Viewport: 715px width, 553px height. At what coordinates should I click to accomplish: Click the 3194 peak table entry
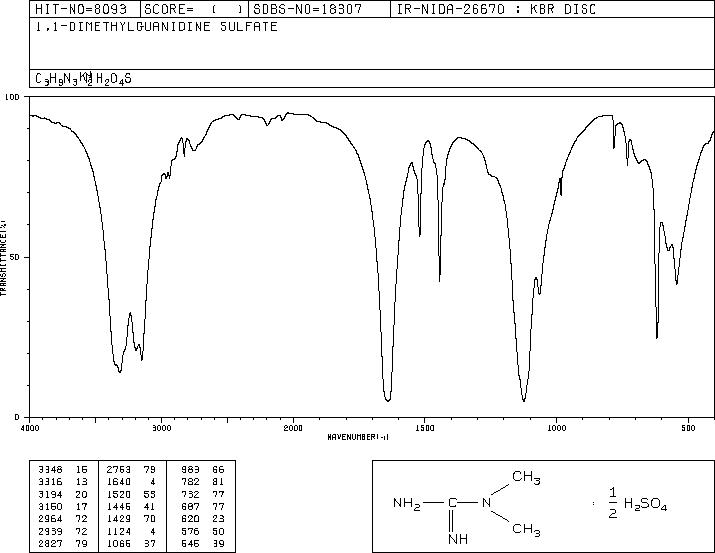(63, 494)
